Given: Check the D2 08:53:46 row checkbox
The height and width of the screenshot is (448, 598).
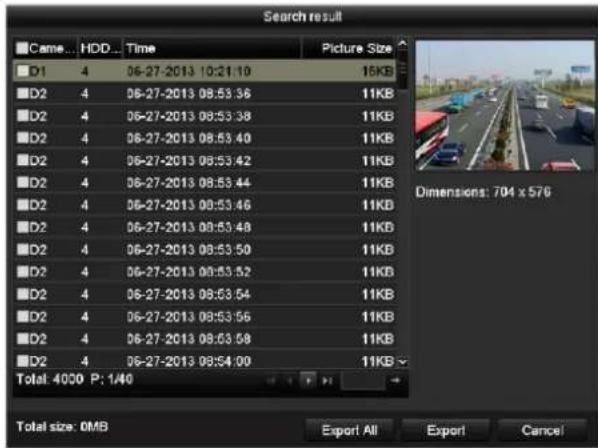Looking at the screenshot, I should [23, 205].
